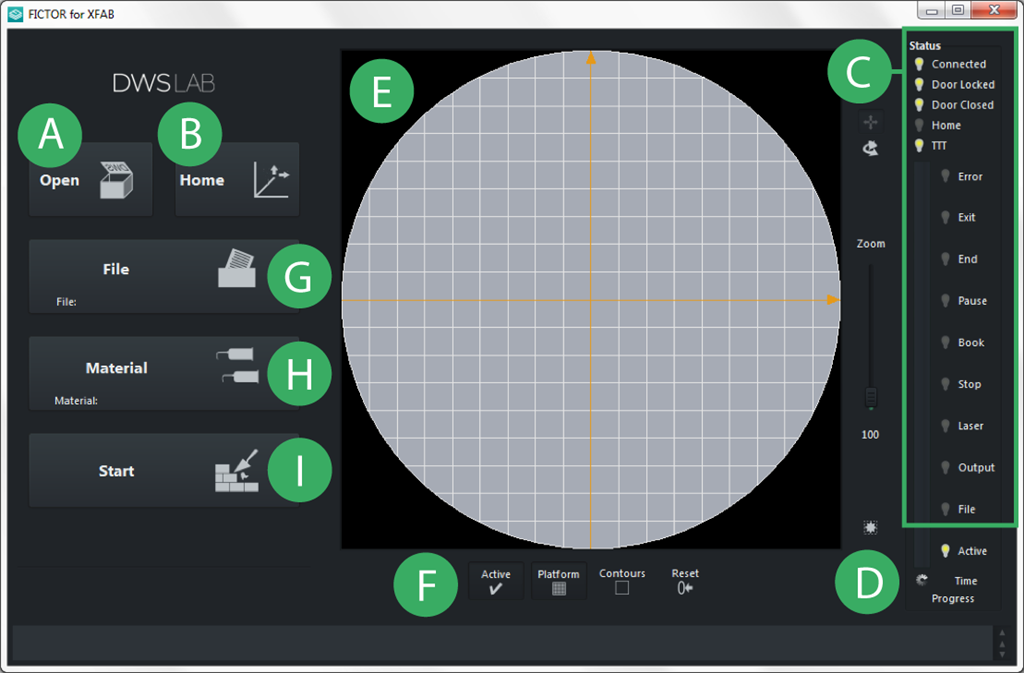Click the Connected status bulb
1024x673 pixels.
pyautogui.click(x=919, y=64)
